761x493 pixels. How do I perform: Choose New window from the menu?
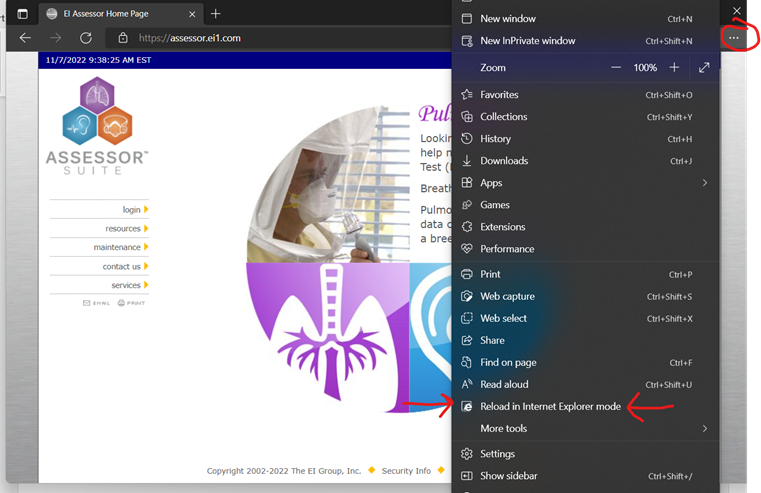[585, 18]
